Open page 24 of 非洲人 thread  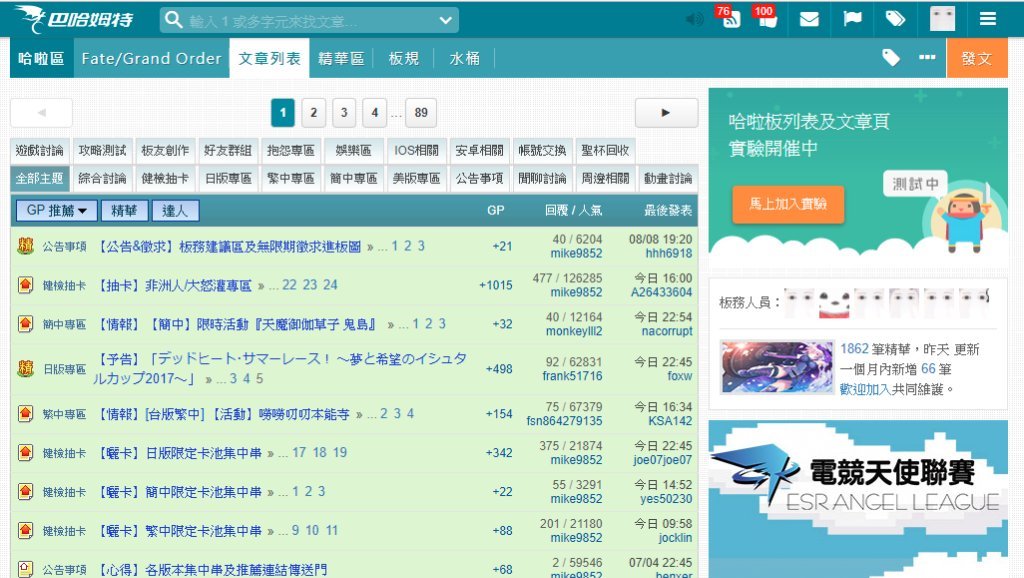pyautogui.click(x=330, y=285)
